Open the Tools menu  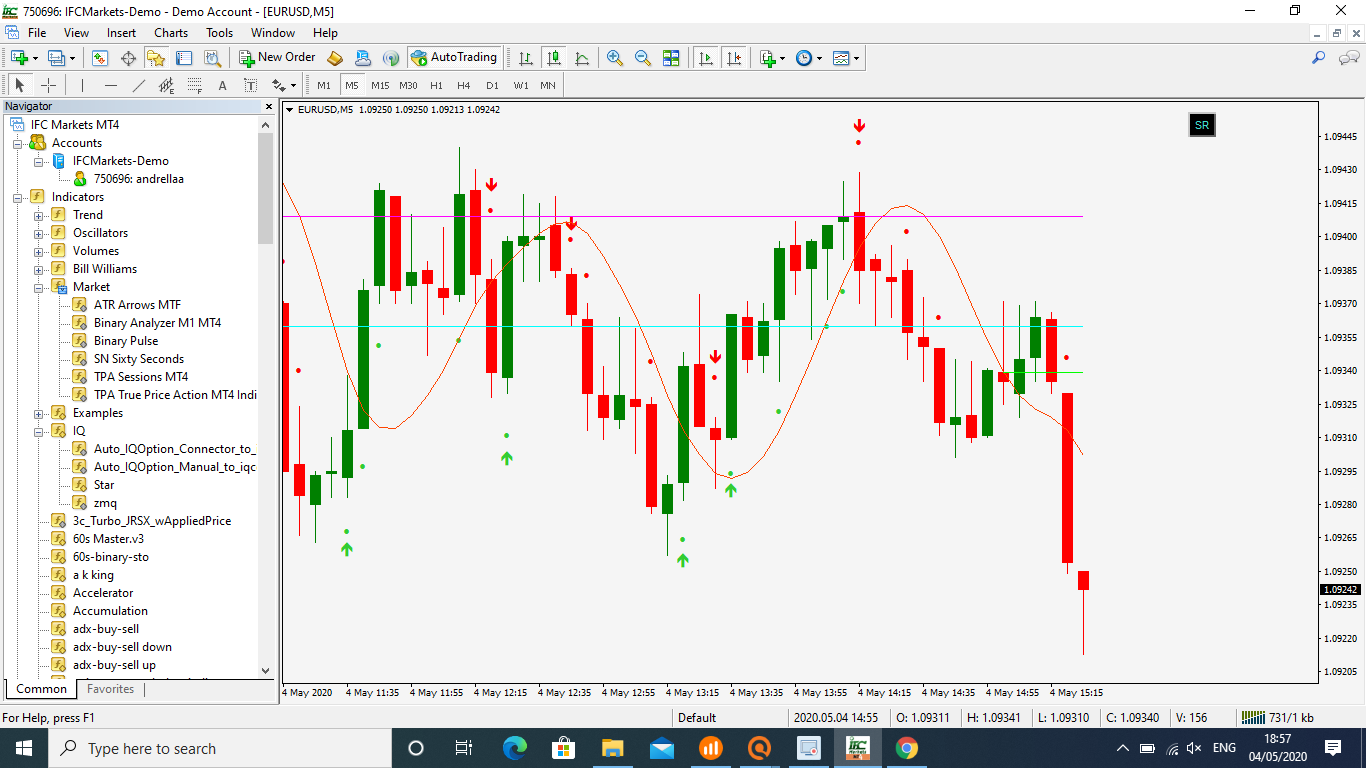click(219, 33)
